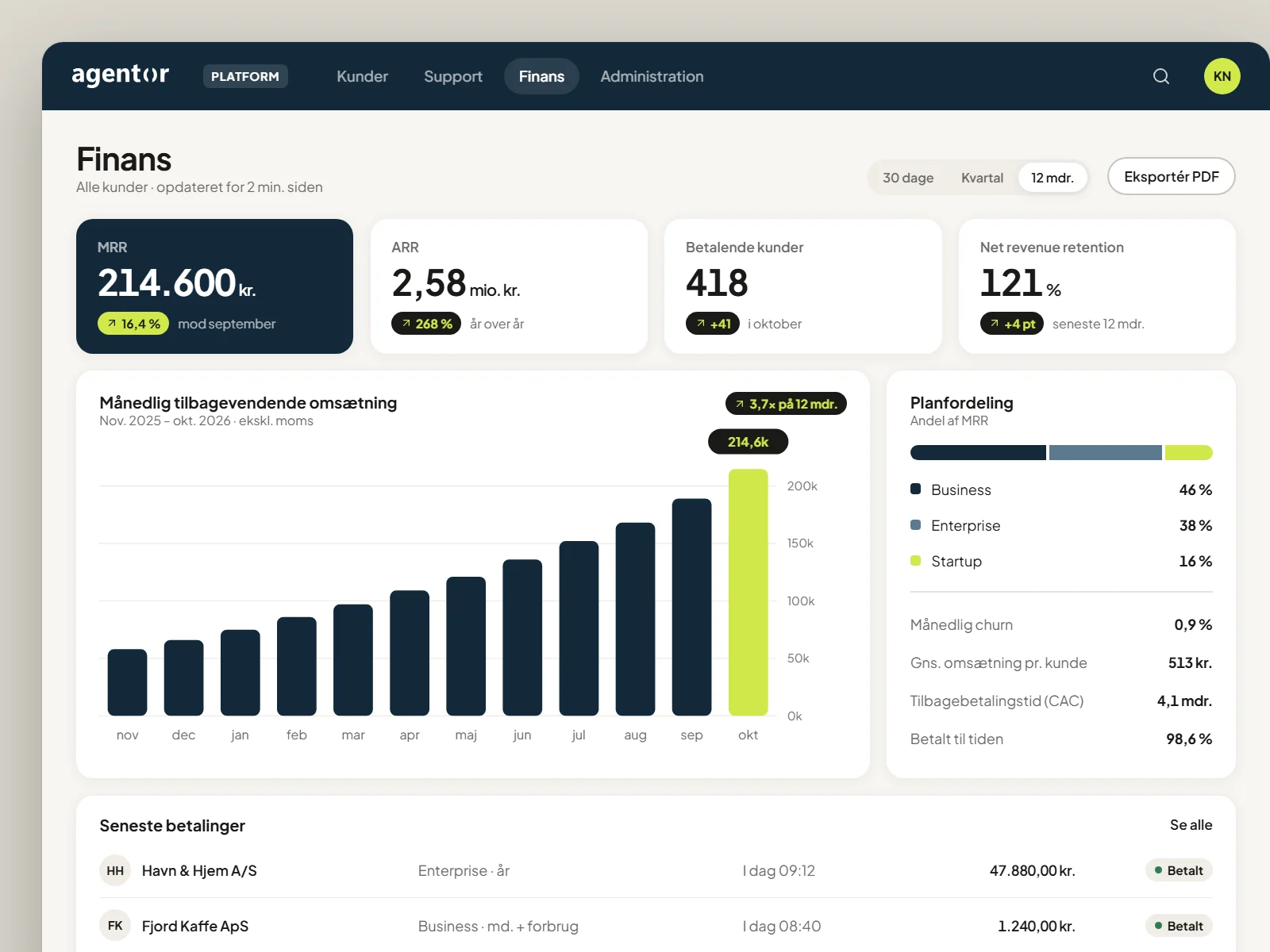Click Betalt status for Fjord Kaffe ApS

[x=1179, y=926]
